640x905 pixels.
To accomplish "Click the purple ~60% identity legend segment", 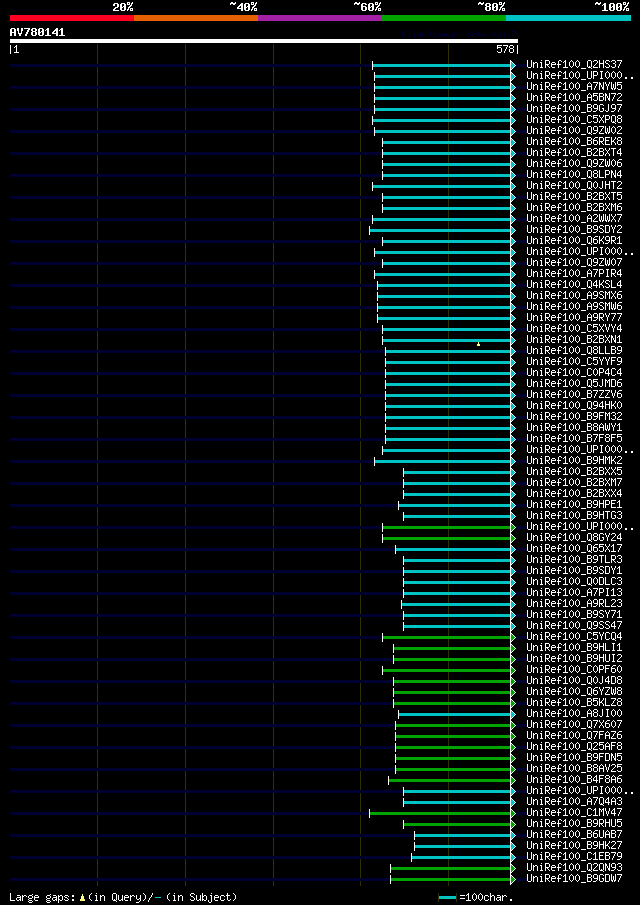I will pyautogui.click(x=320, y=18).
